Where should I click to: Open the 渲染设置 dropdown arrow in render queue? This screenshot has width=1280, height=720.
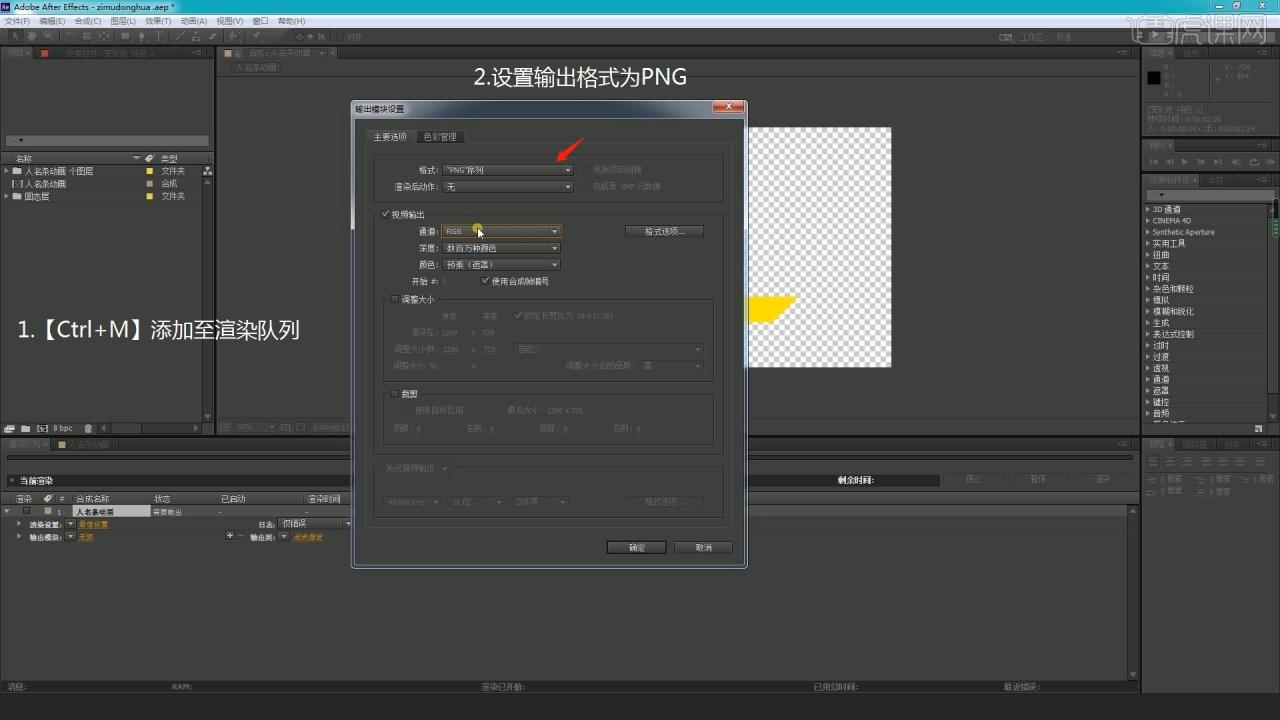(70, 524)
